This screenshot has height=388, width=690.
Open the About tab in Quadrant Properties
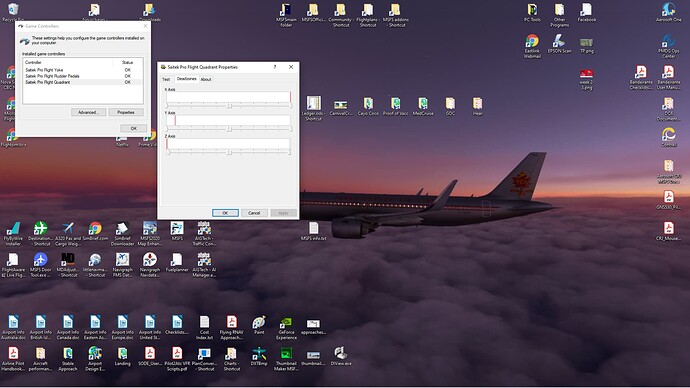tap(206, 79)
